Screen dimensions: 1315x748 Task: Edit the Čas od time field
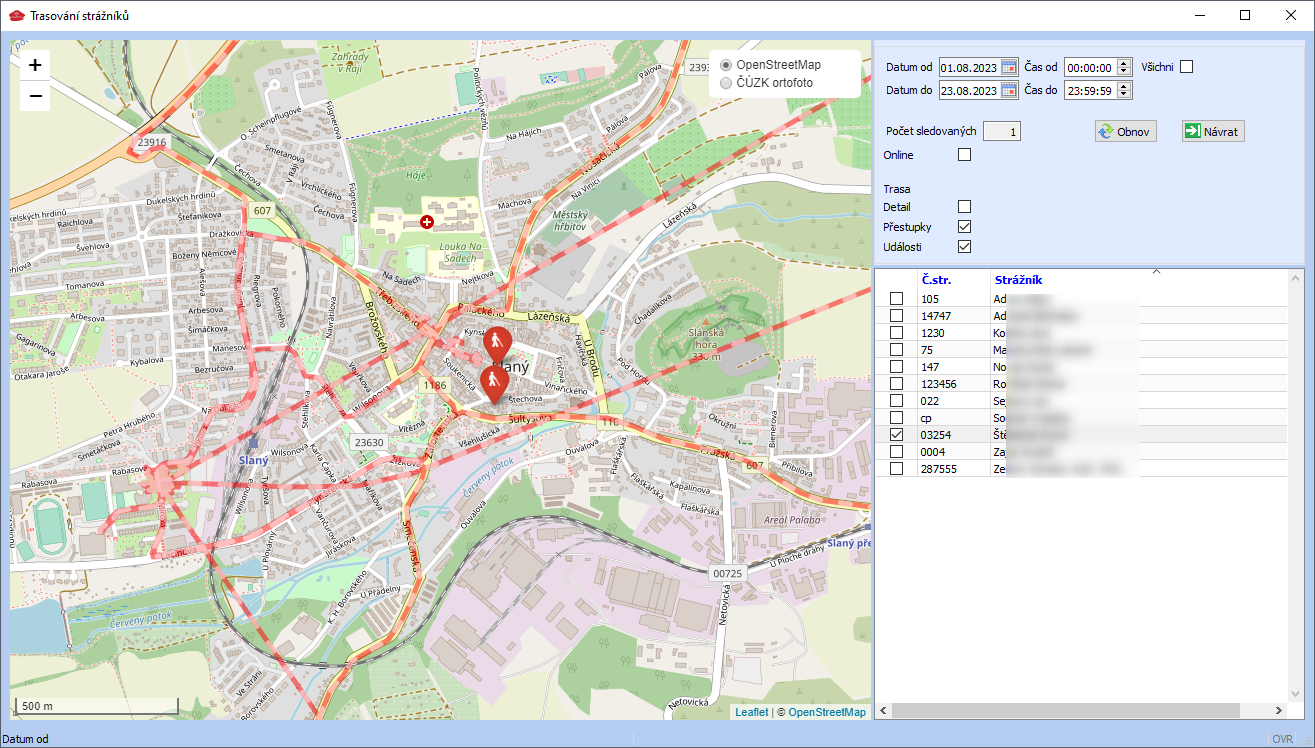[1090, 67]
